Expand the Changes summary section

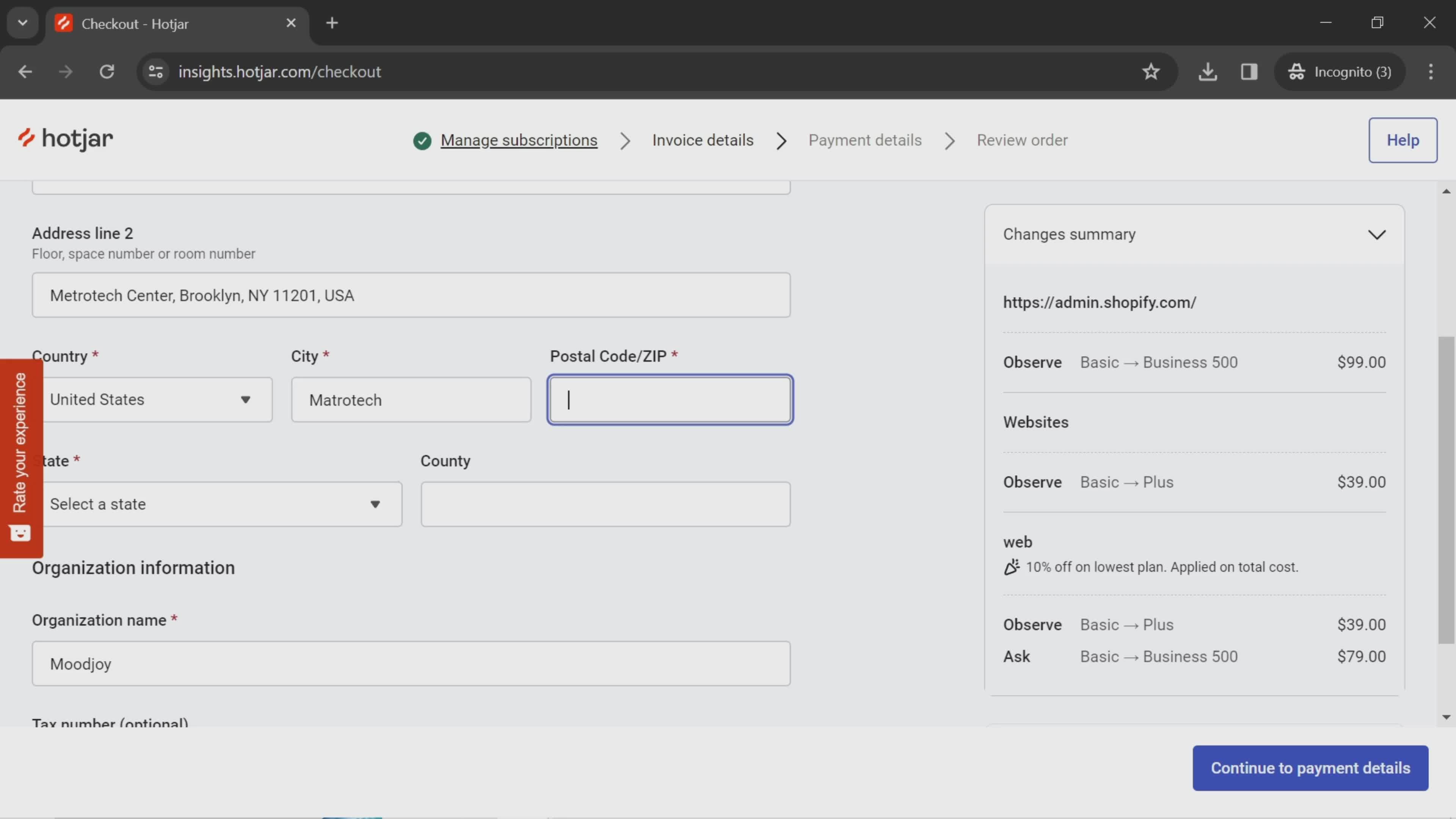tap(1377, 234)
